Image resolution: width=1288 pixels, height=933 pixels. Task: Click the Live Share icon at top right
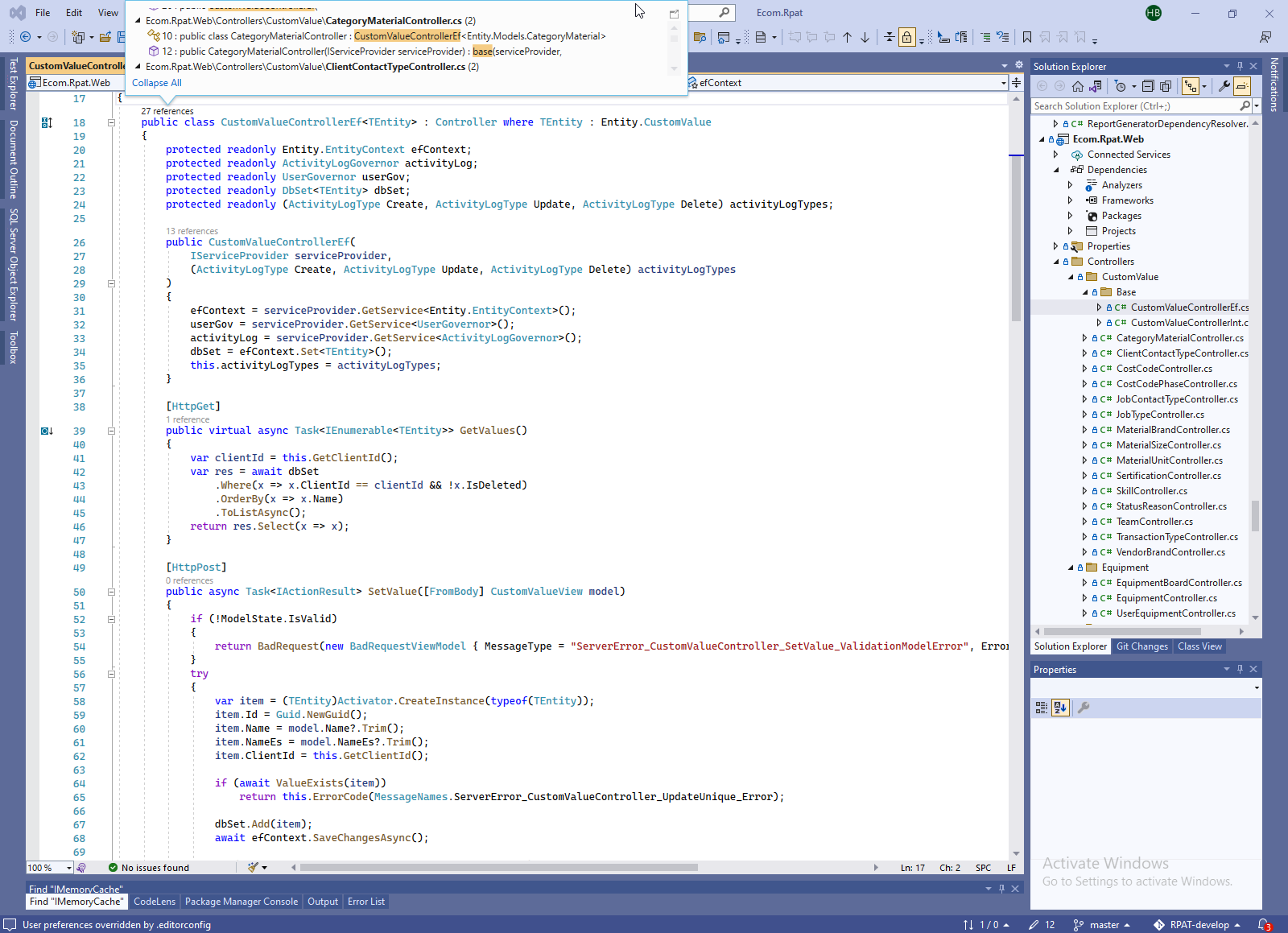pos(1265,37)
